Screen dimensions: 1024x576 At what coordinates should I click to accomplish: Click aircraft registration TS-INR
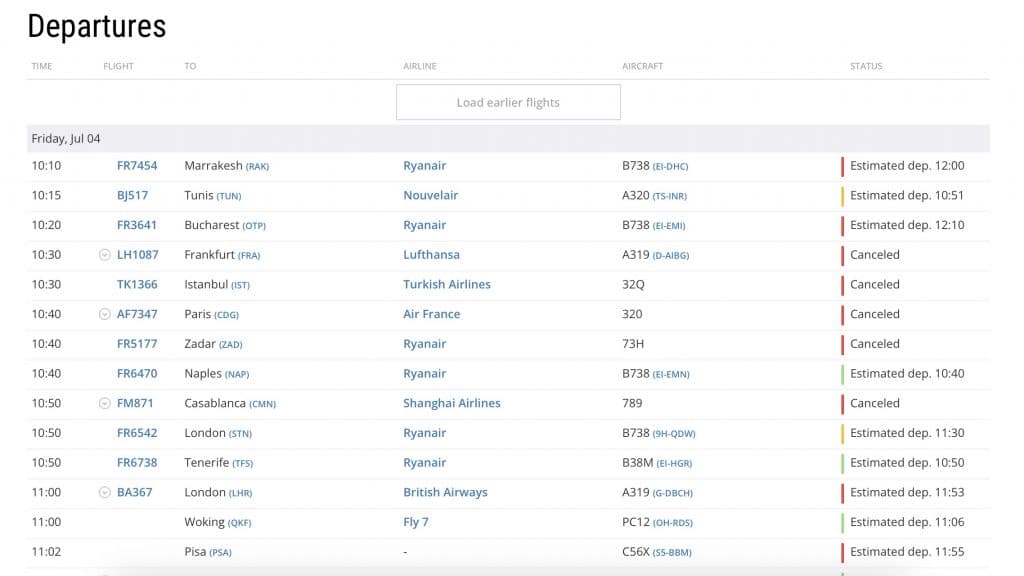670,196
